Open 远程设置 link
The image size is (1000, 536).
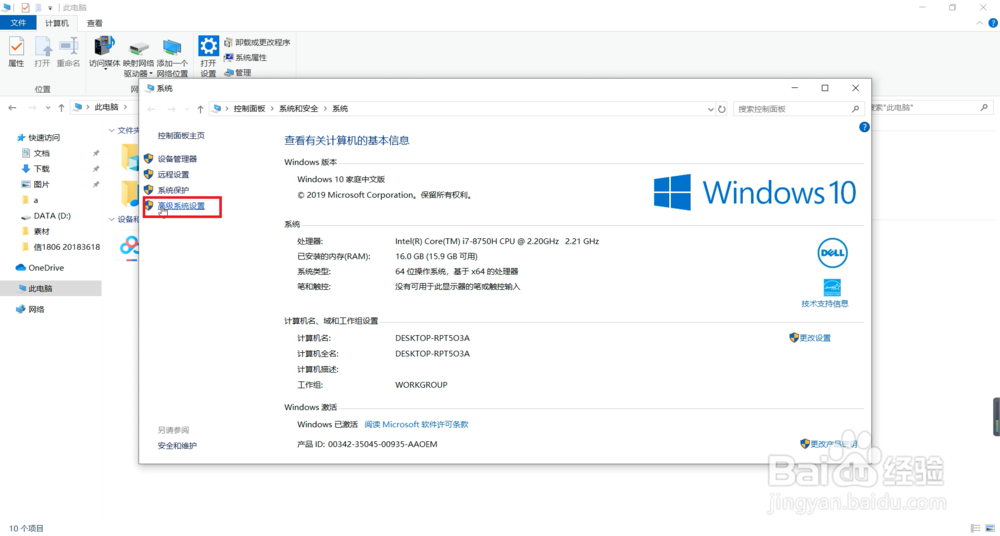[173, 174]
